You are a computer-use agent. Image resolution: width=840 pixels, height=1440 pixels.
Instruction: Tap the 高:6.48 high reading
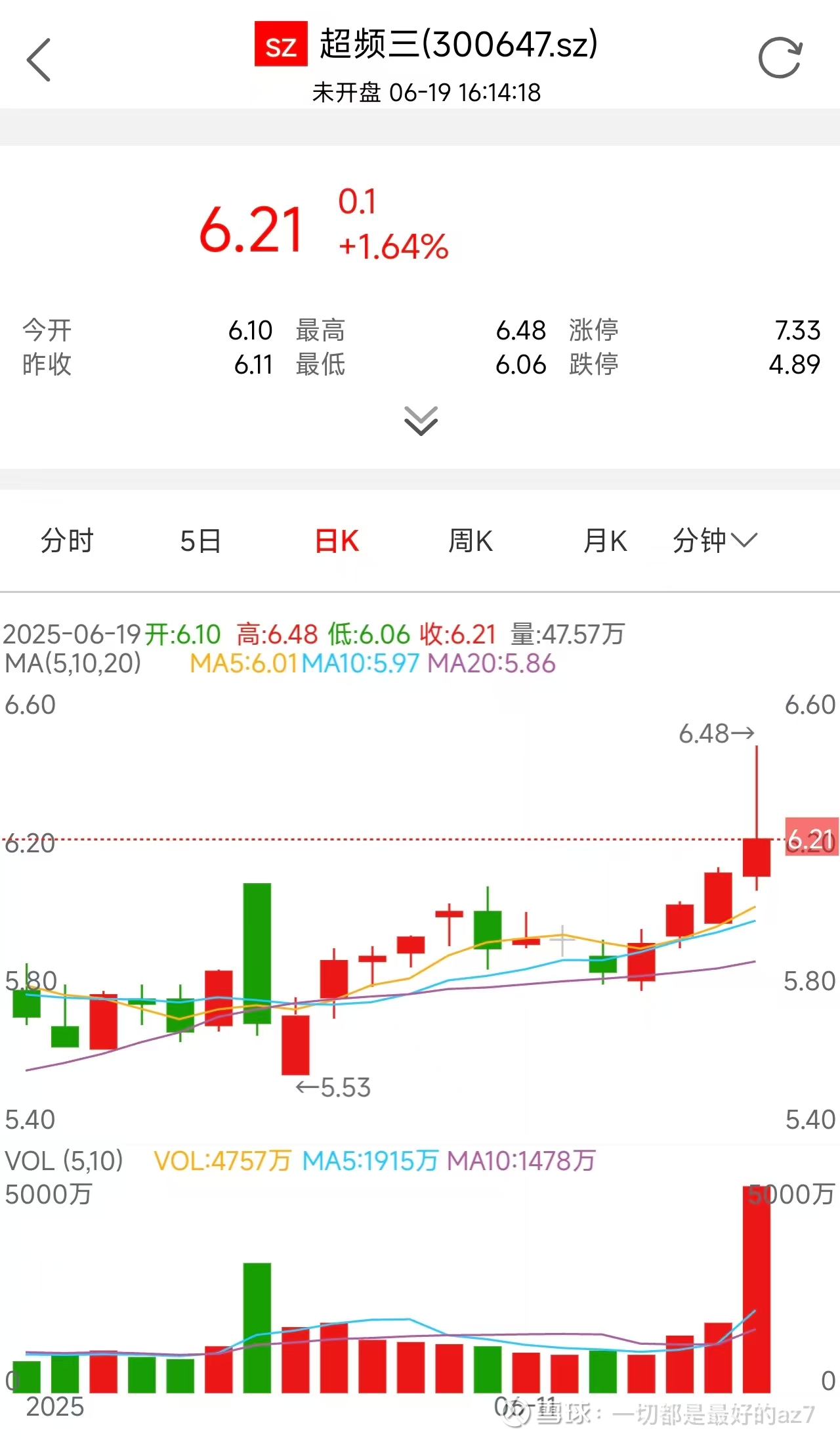277,634
